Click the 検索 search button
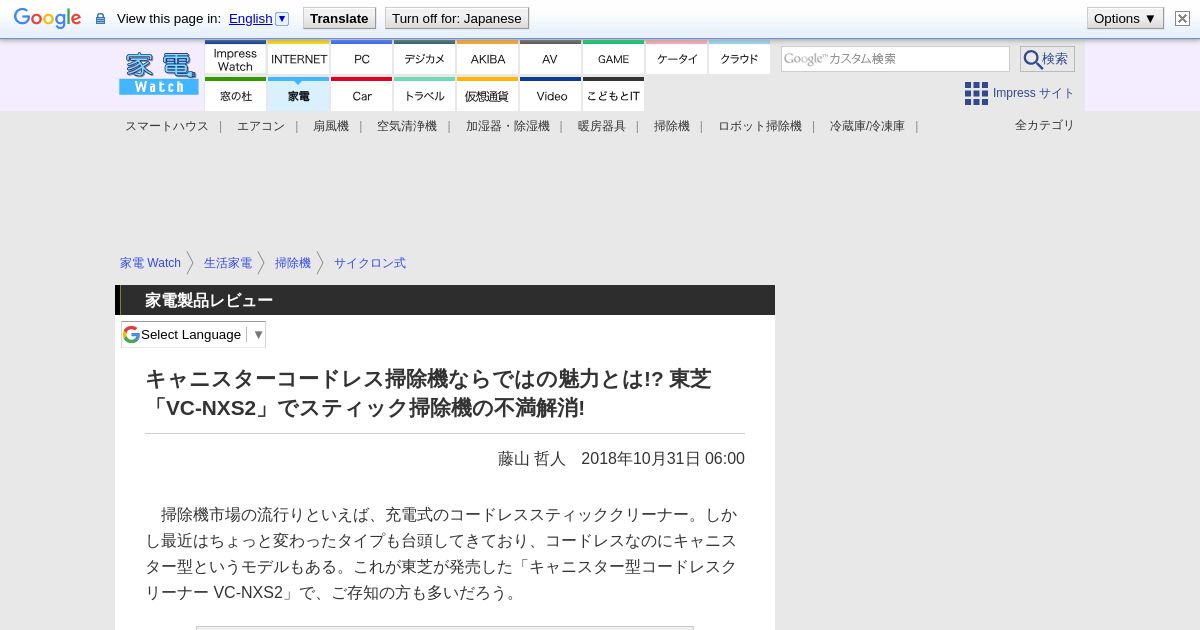The width and height of the screenshot is (1200, 630). [x=1047, y=59]
